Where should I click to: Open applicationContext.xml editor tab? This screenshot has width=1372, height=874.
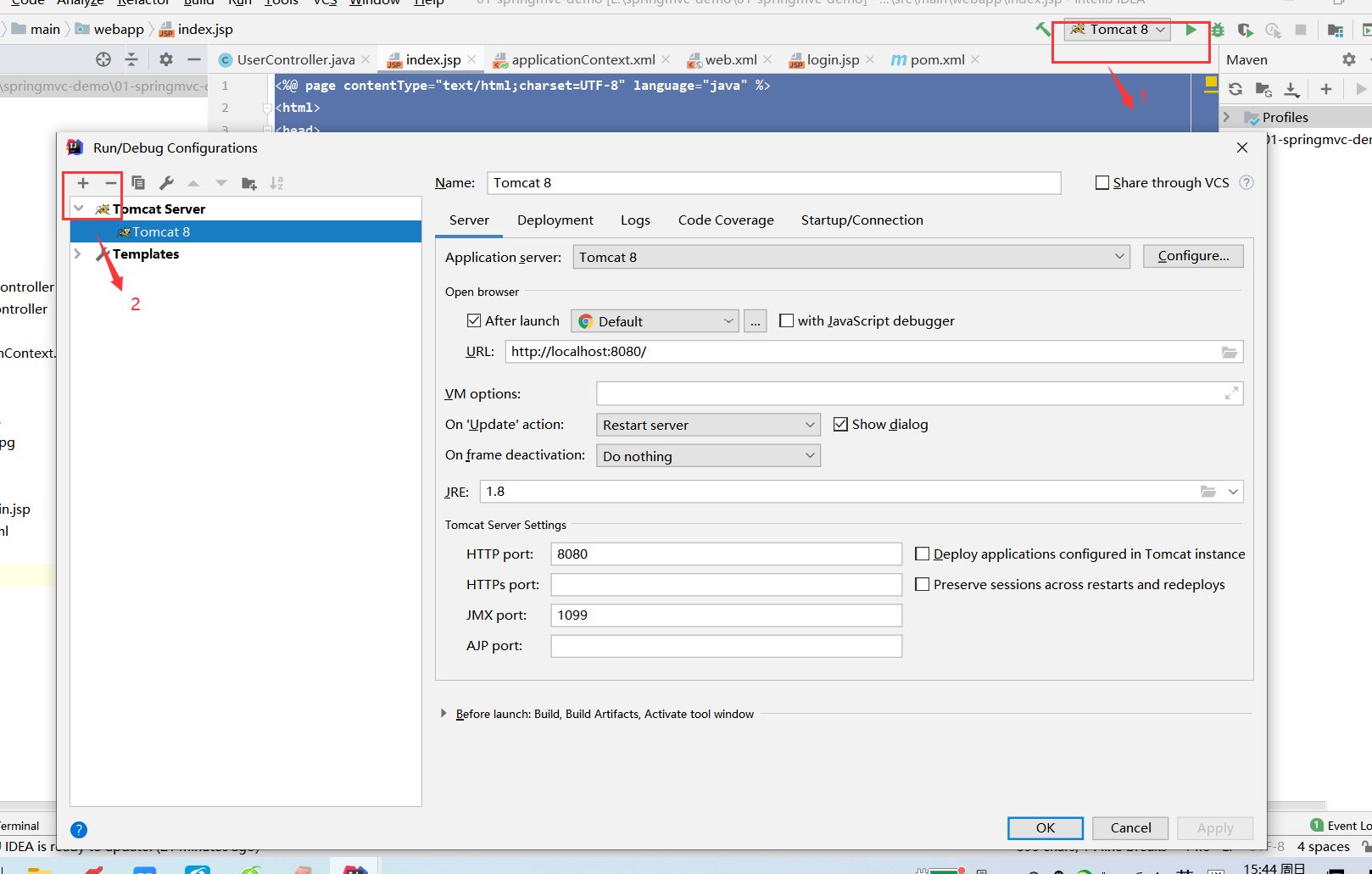pos(583,59)
